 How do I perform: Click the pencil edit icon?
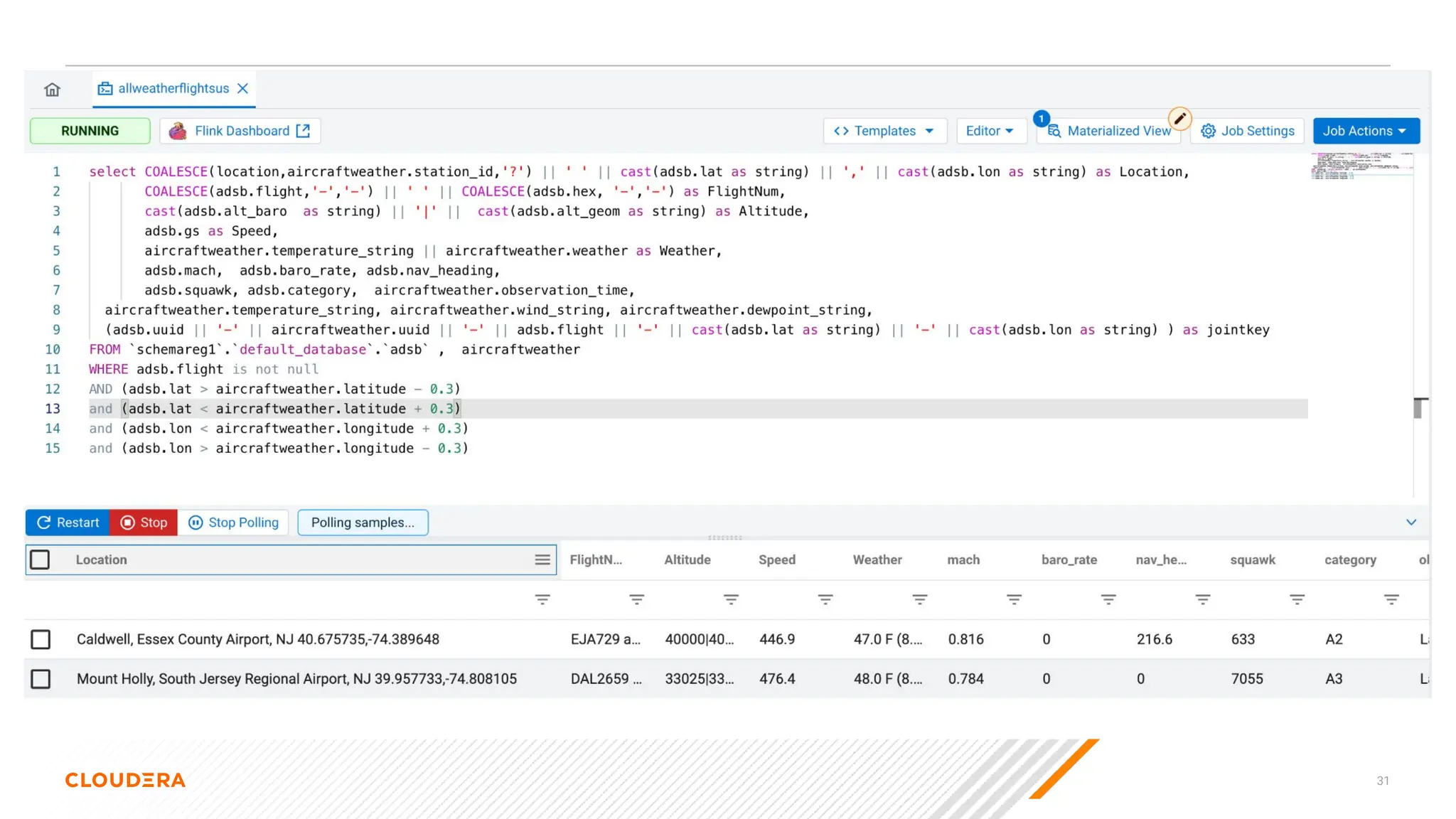(1179, 119)
